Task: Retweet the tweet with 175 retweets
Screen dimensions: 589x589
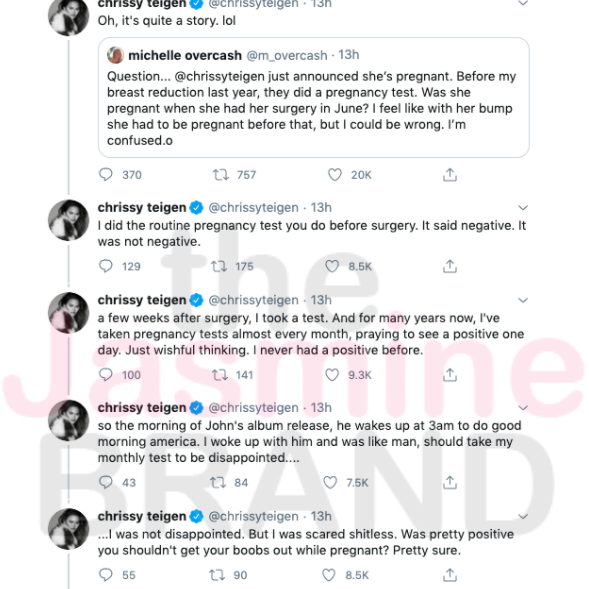Action: click(219, 266)
